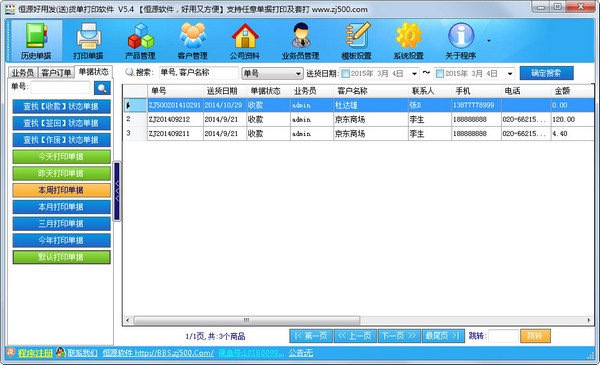Click horizontal scrollbar thumb of the table
The image size is (600, 365).
[x=246, y=320]
